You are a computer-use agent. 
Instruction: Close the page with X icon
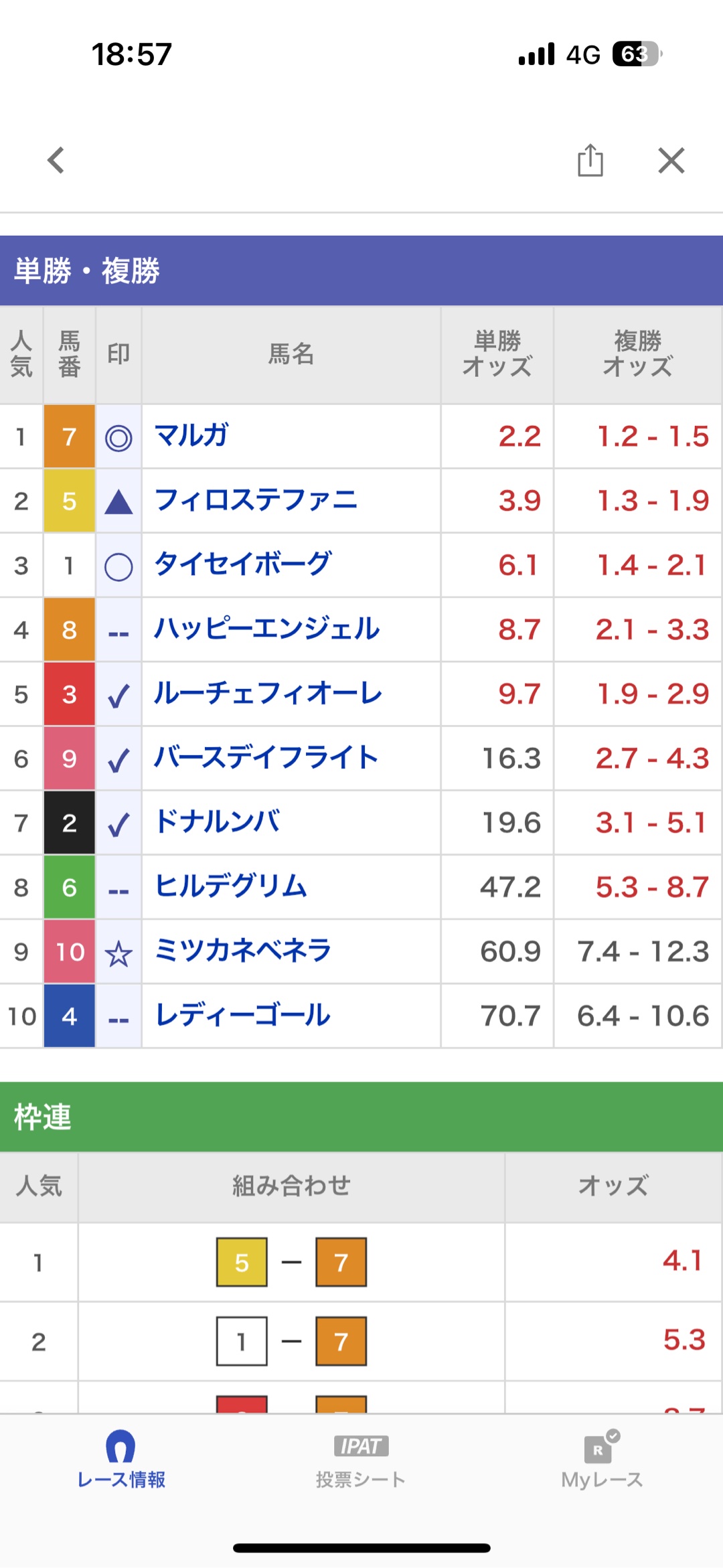point(671,161)
